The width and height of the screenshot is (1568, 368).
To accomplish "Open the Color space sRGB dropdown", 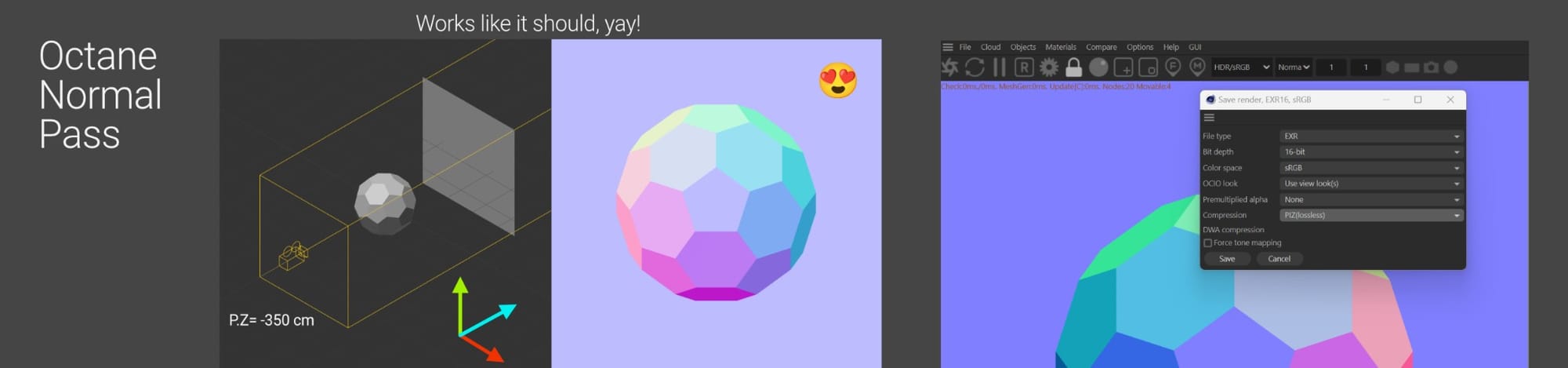I will [x=1371, y=168].
